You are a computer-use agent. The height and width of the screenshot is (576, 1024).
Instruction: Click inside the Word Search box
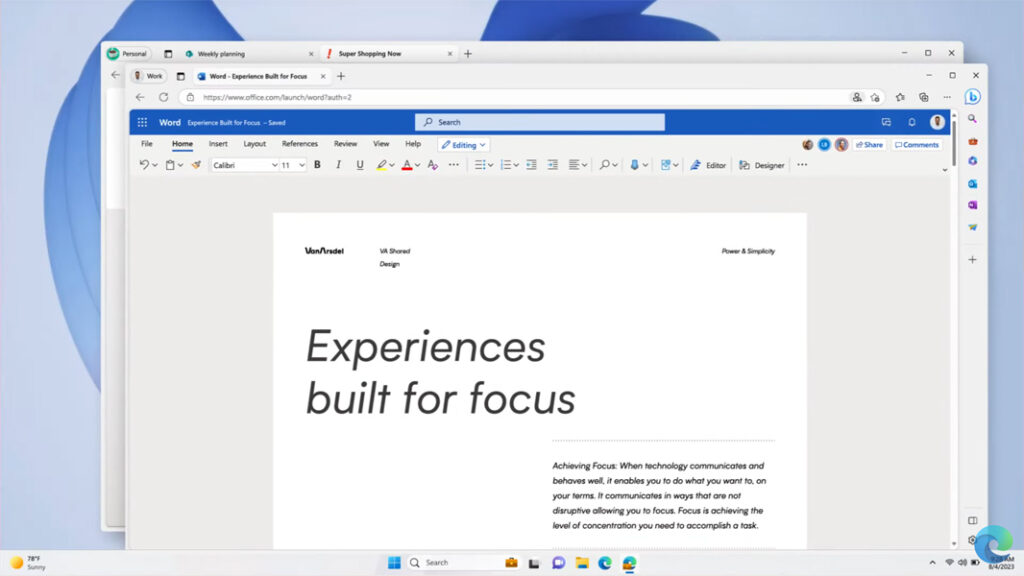pos(540,121)
